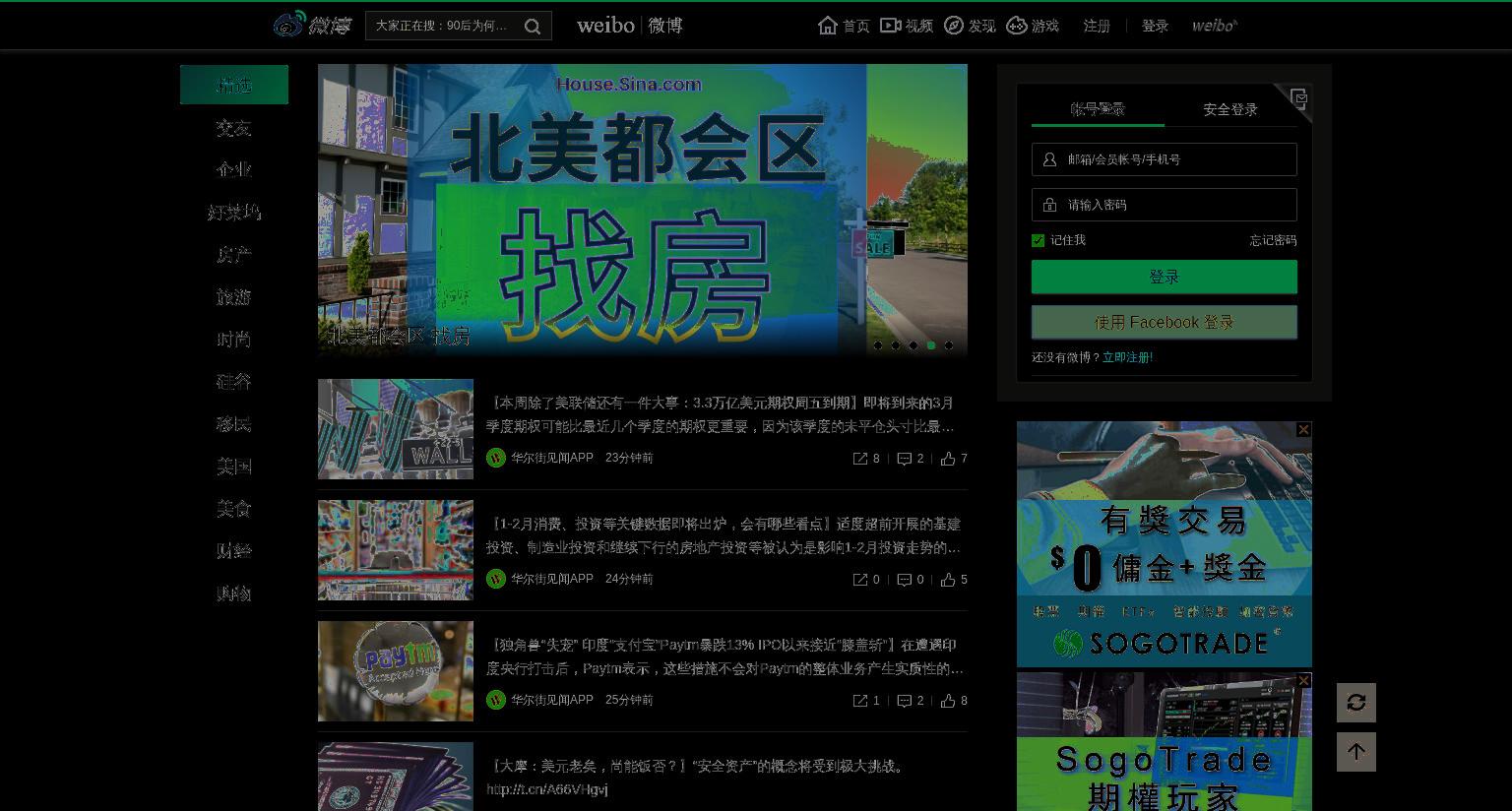The height and width of the screenshot is (811, 1512).
Task: Click 登录 in the top navigation
Action: click(1155, 26)
